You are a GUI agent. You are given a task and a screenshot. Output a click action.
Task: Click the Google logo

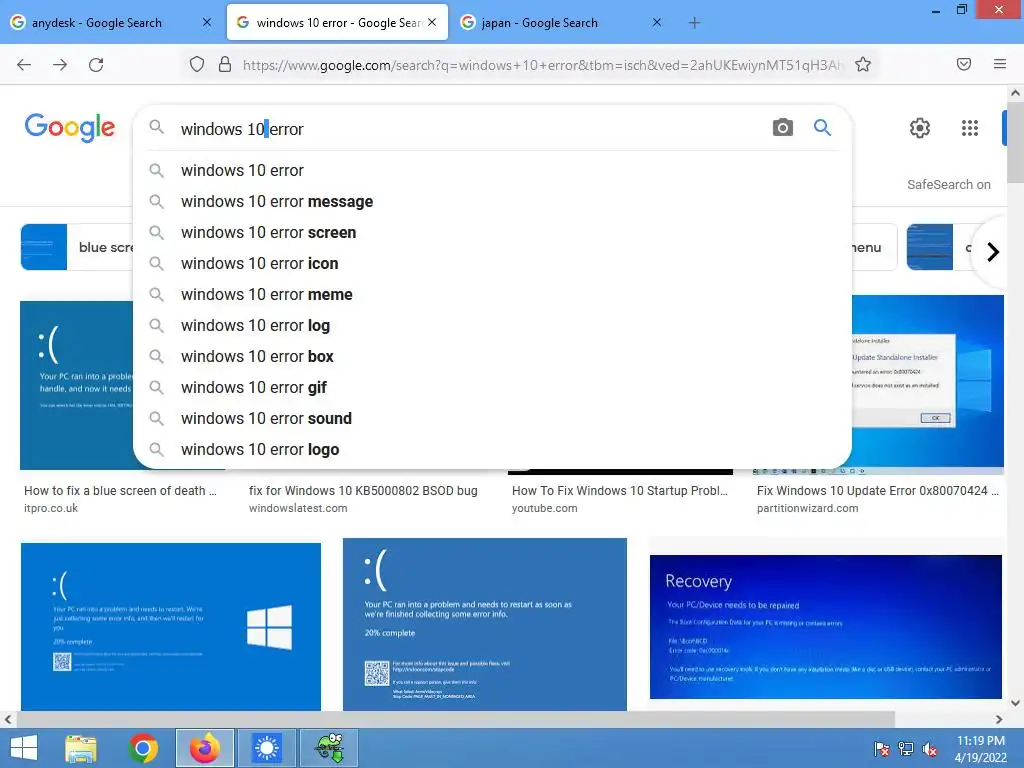tap(70, 127)
